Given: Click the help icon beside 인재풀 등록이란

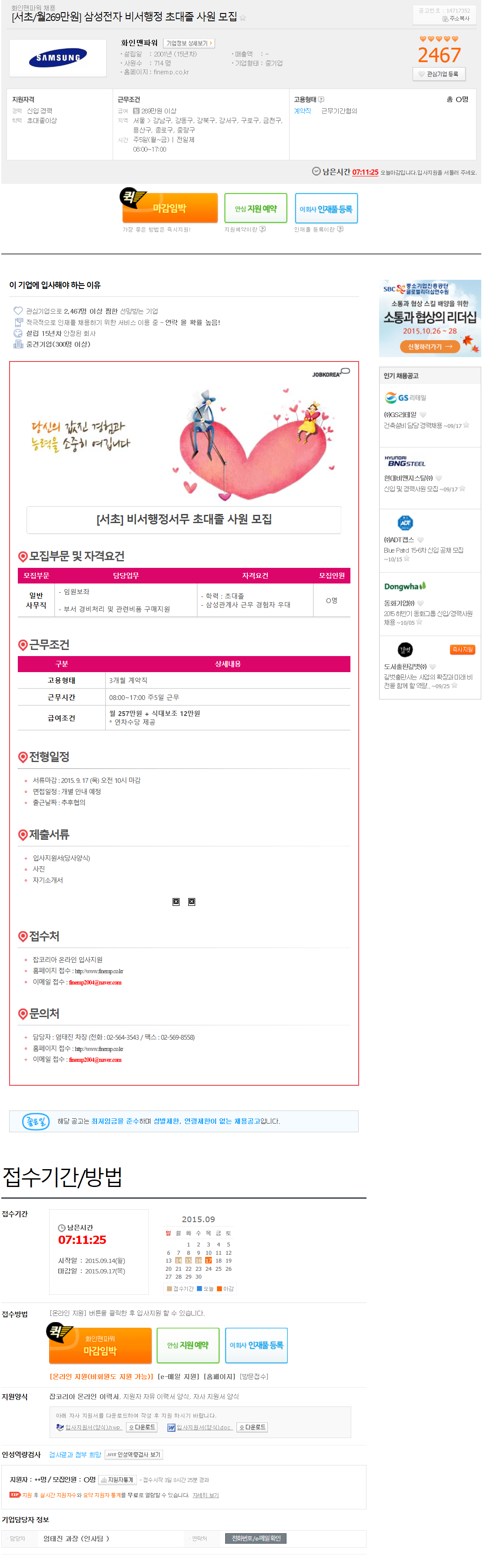Looking at the screenshot, I should tap(340, 229).
